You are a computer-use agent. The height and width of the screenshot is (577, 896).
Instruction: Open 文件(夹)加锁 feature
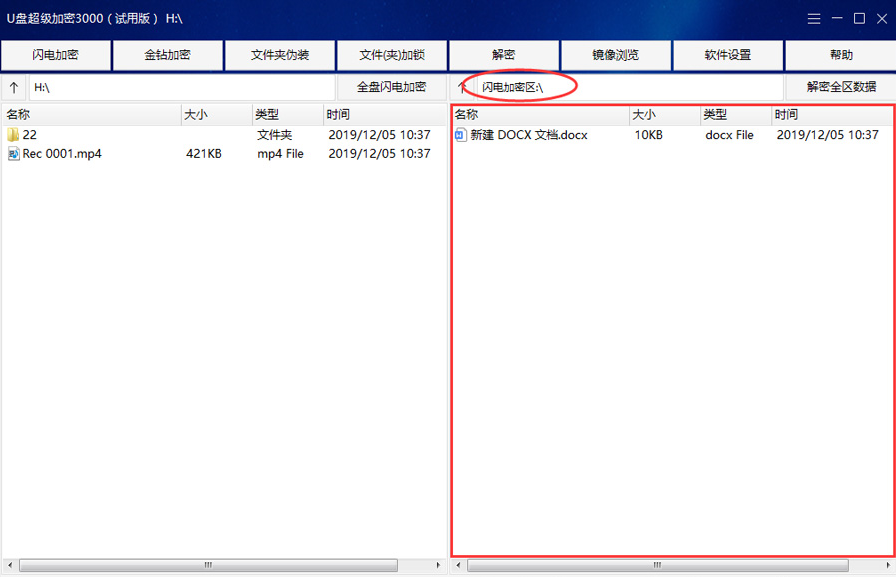coord(392,55)
